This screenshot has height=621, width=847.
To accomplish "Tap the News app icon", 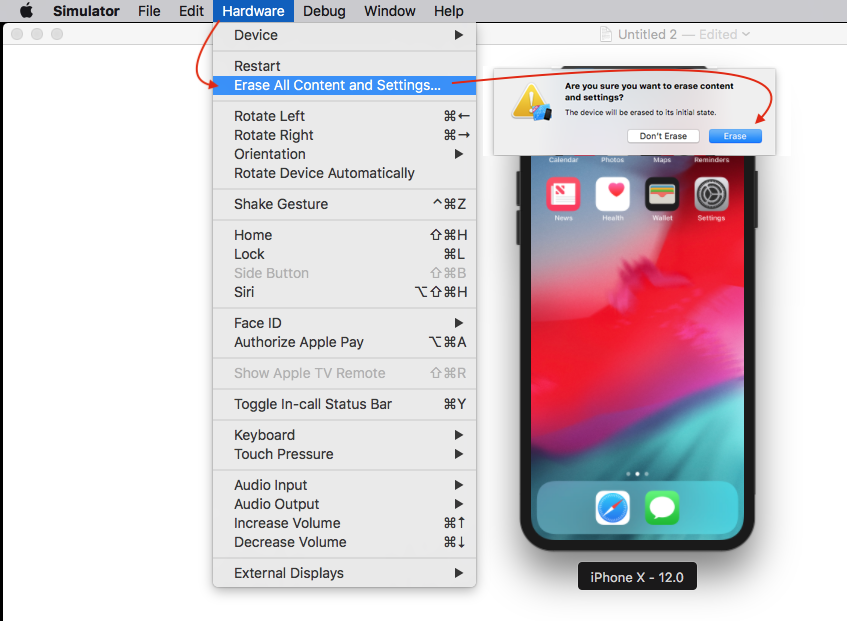I will click(563, 194).
